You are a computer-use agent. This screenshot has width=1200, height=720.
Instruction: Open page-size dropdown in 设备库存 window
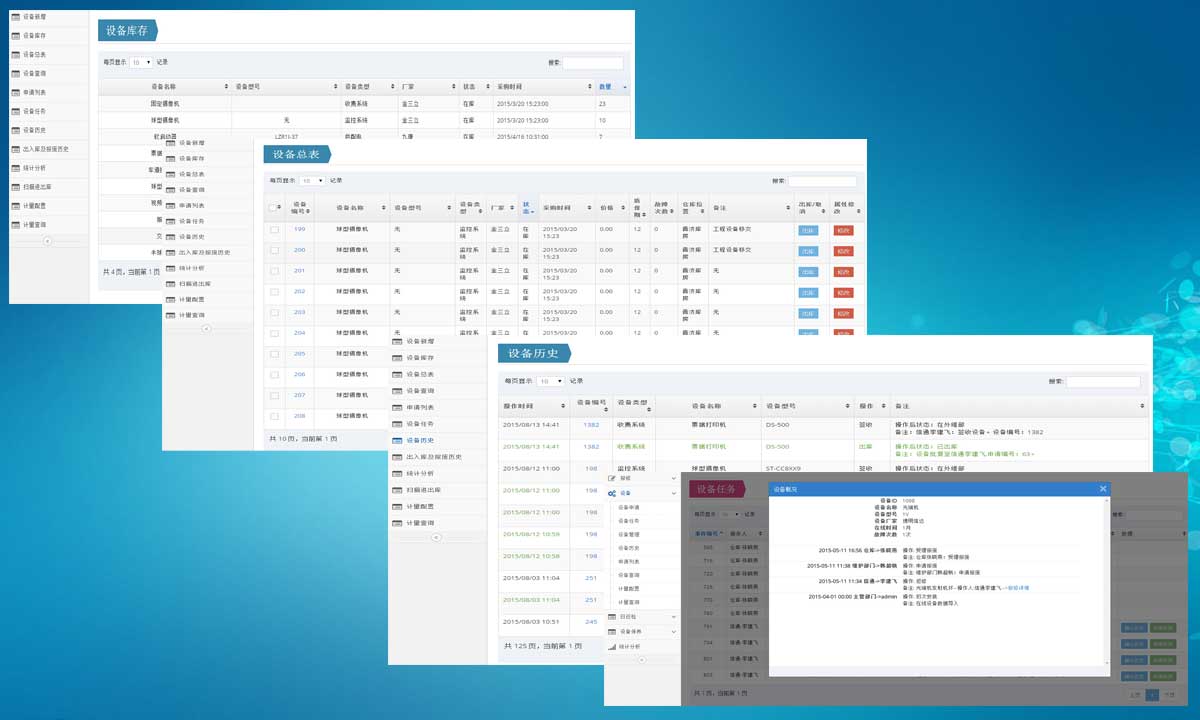pyautogui.click(x=141, y=62)
